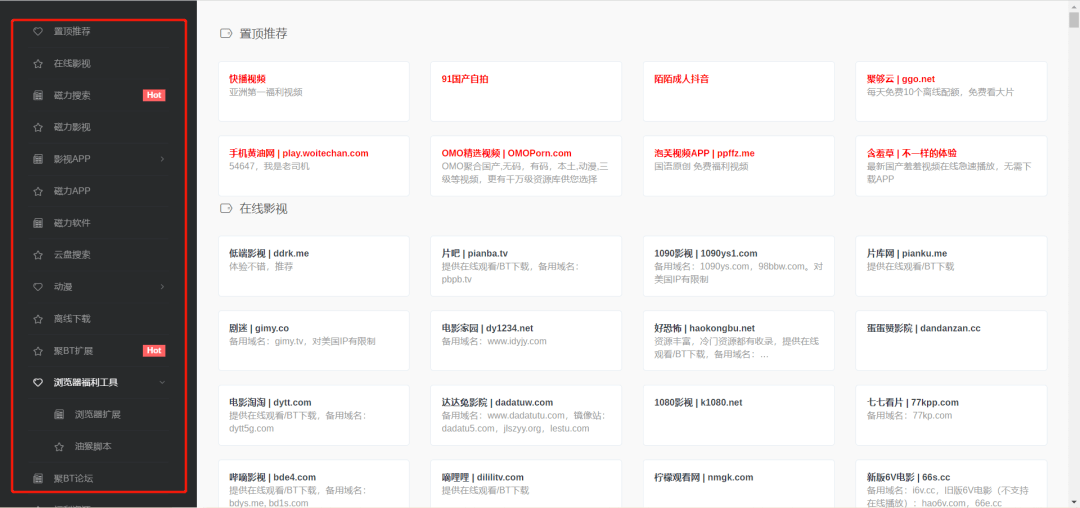Select 浏览器福利工具 in the sidebar
This screenshot has height=508, width=1080.
click(100, 382)
